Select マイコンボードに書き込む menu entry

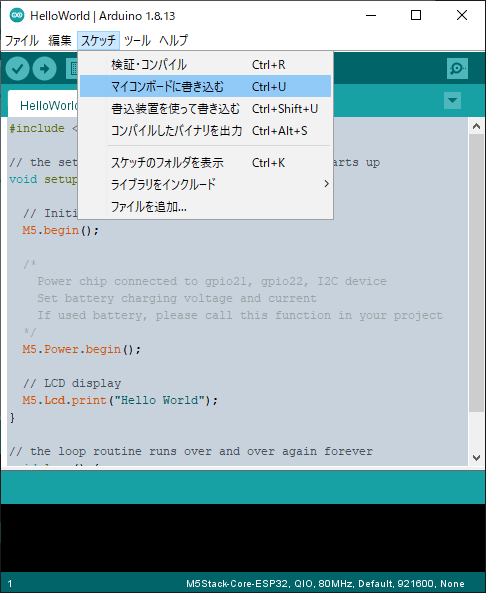click(x=205, y=86)
